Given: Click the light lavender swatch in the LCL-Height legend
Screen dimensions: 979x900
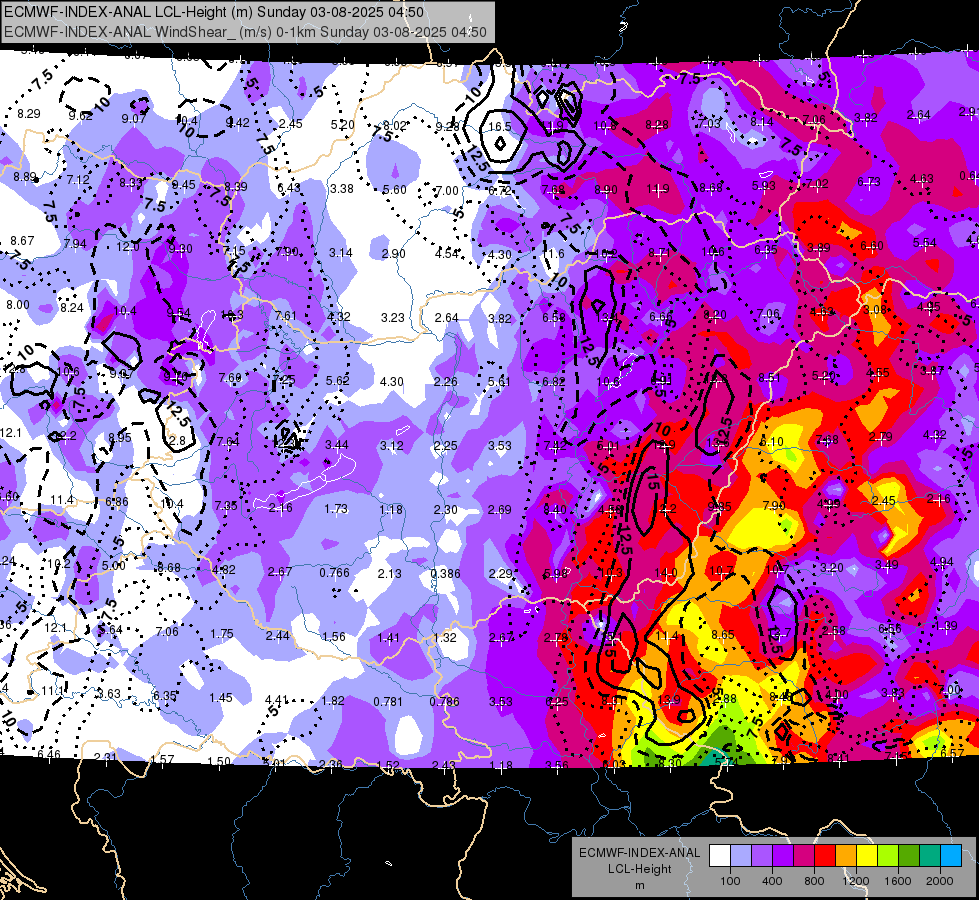Looking at the screenshot, I should point(741,856).
